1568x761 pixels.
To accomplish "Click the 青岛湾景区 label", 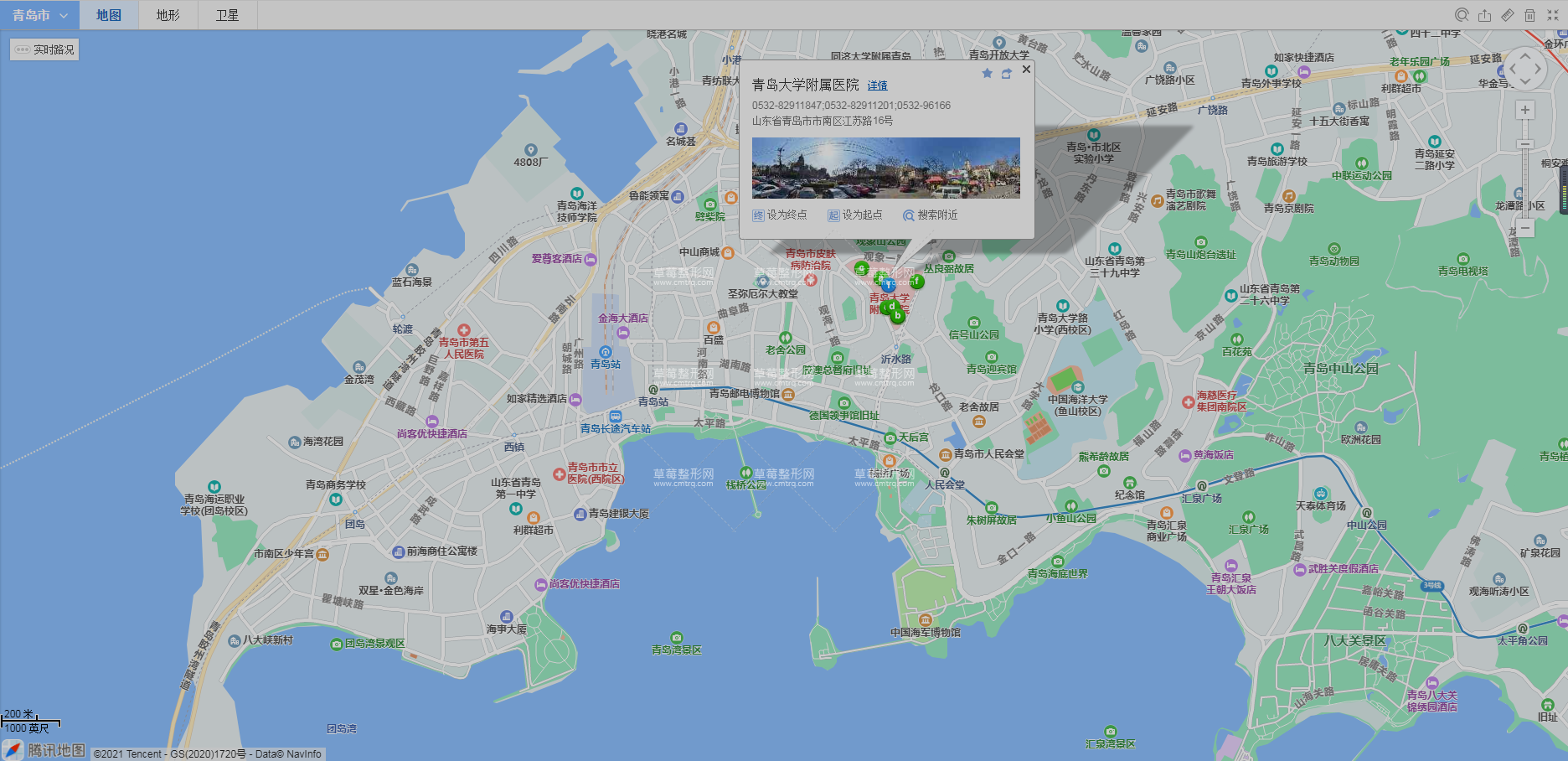I will tap(677, 650).
